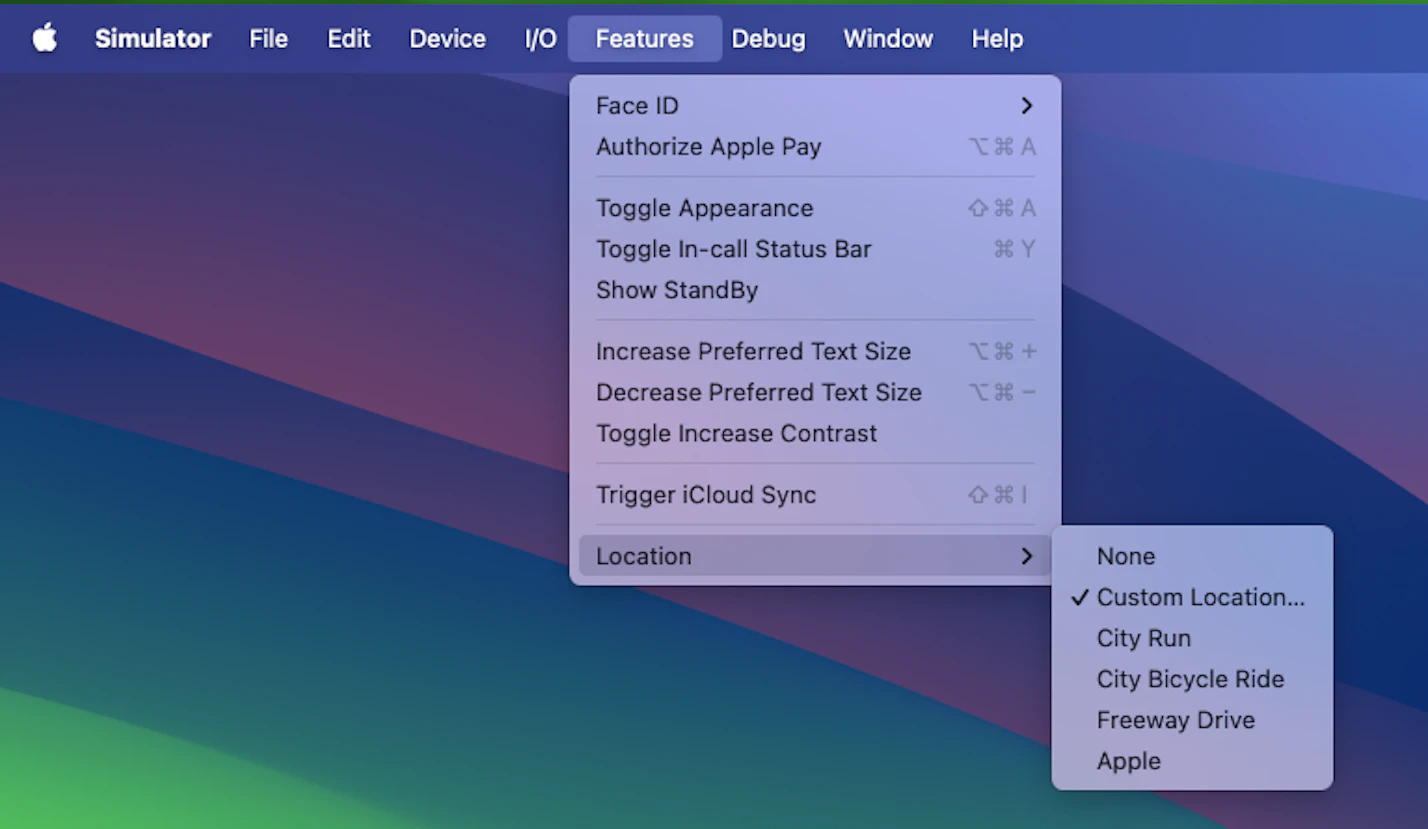Choose City Bicycle Ride location
The height and width of the screenshot is (829, 1428).
[x=1192, y=679]
